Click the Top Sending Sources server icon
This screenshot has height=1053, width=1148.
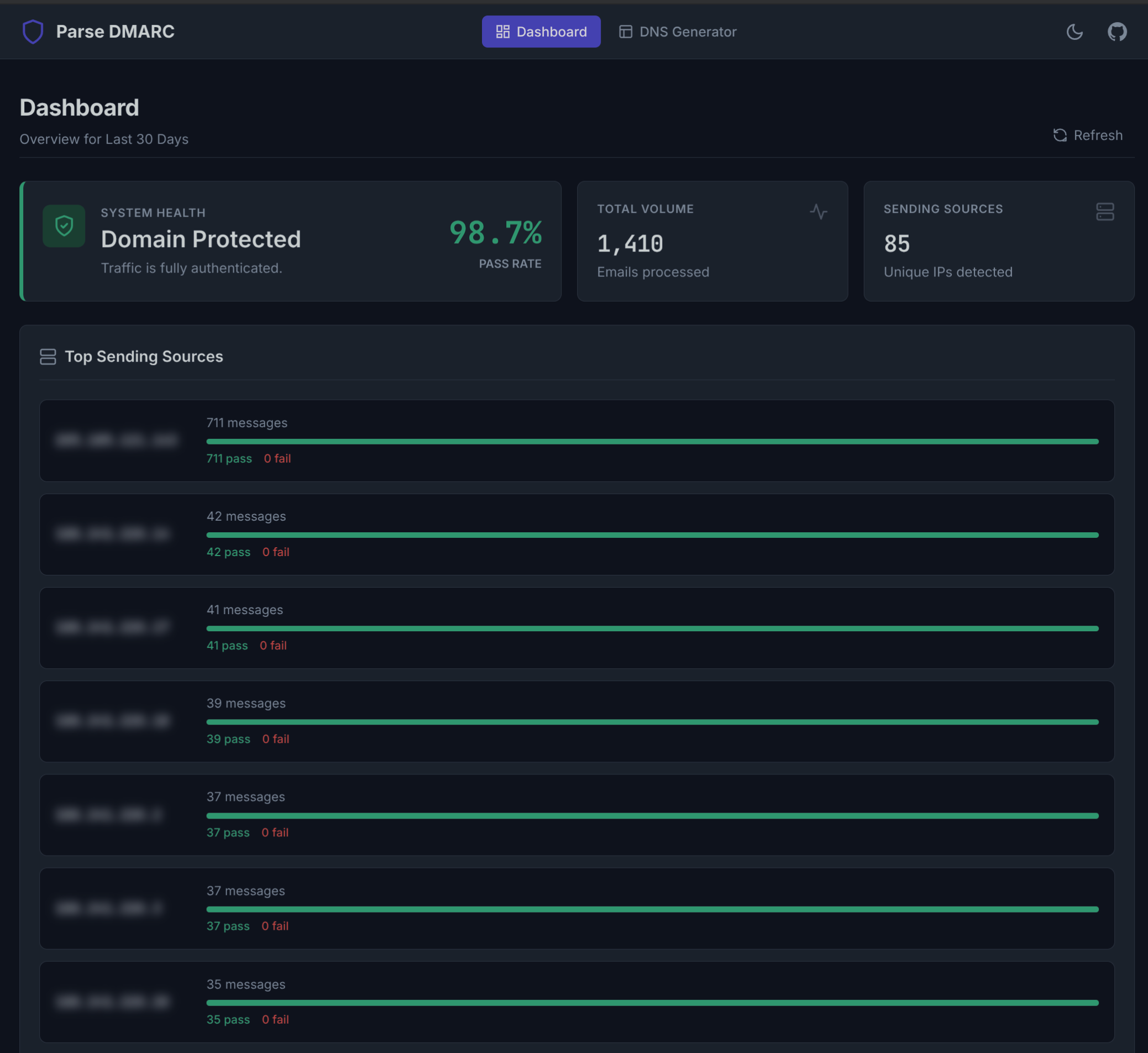tap(48, 357)
